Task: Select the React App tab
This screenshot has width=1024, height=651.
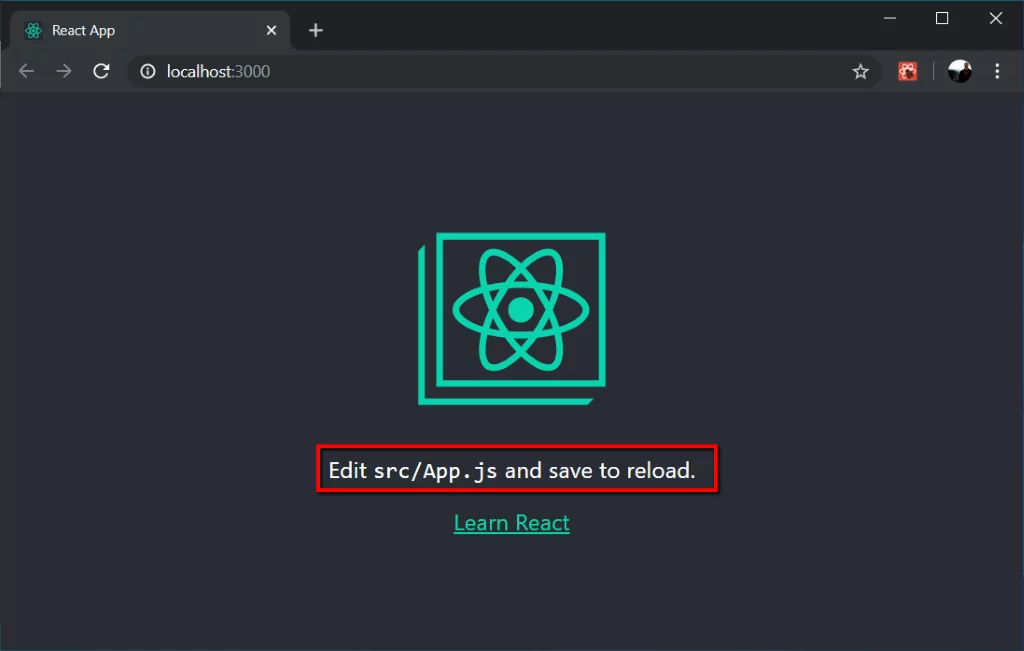Action: point(150,30)
